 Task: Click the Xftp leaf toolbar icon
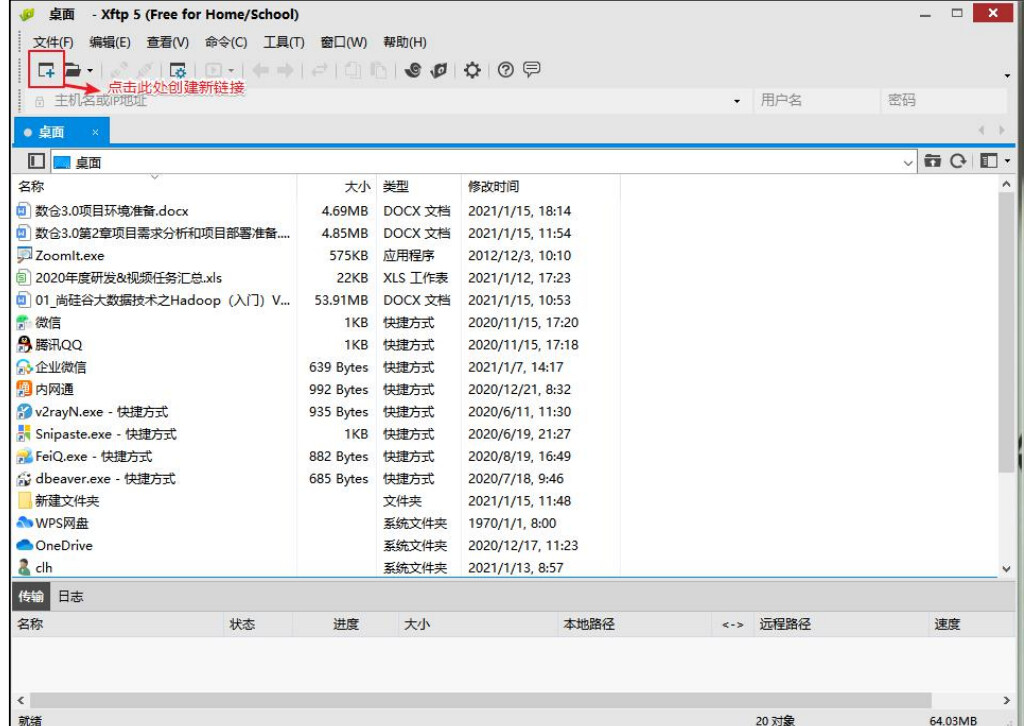coord(439,70)
